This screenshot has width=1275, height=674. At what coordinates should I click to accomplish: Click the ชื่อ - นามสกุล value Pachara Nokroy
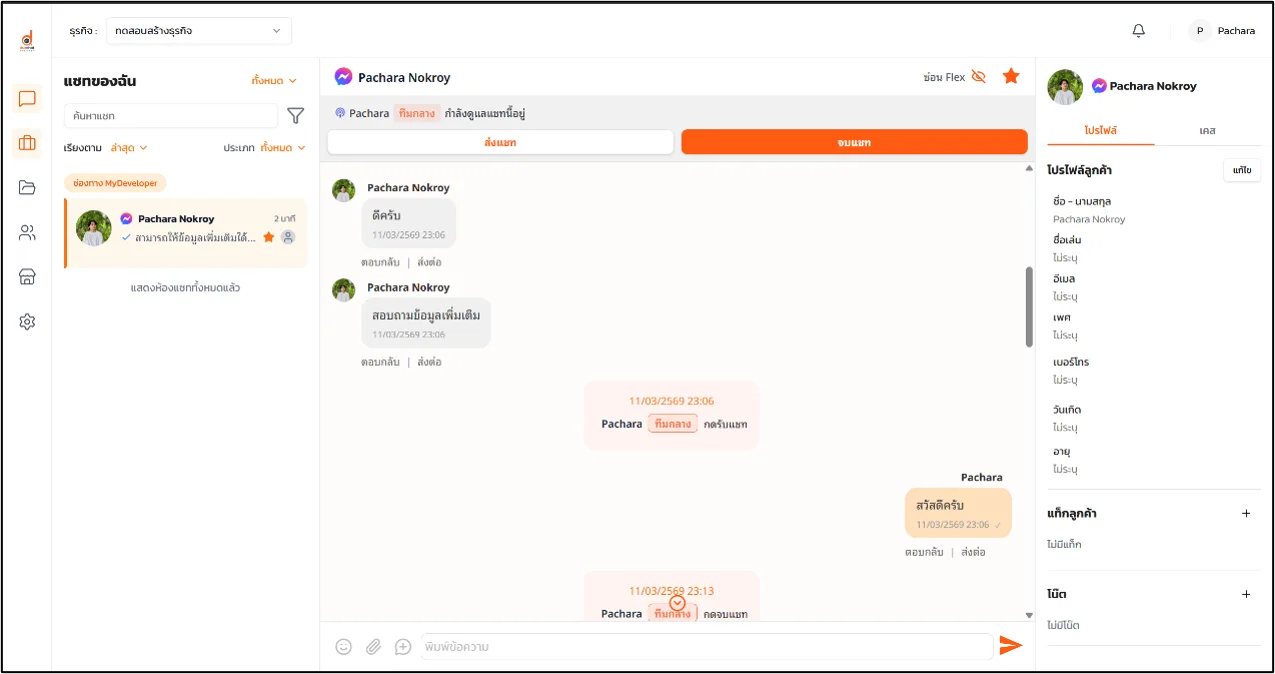[1089, 219]
